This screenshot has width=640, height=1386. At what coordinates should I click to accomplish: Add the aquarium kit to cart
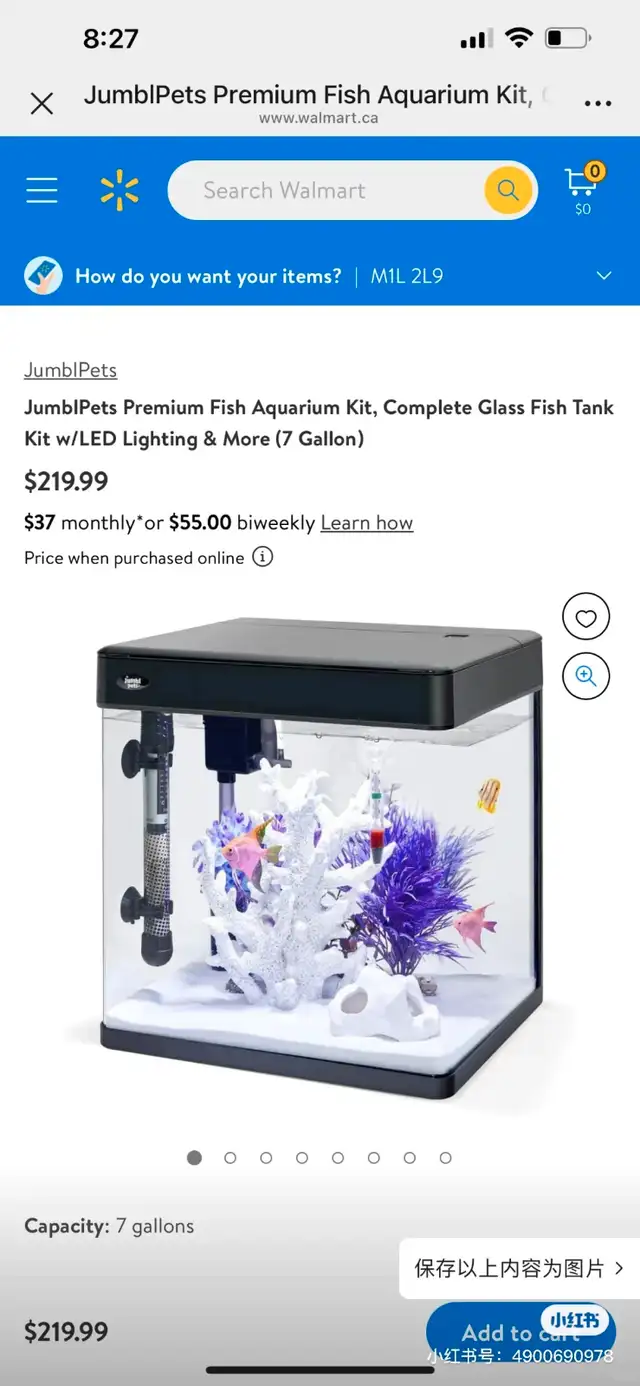point(521,1332)
